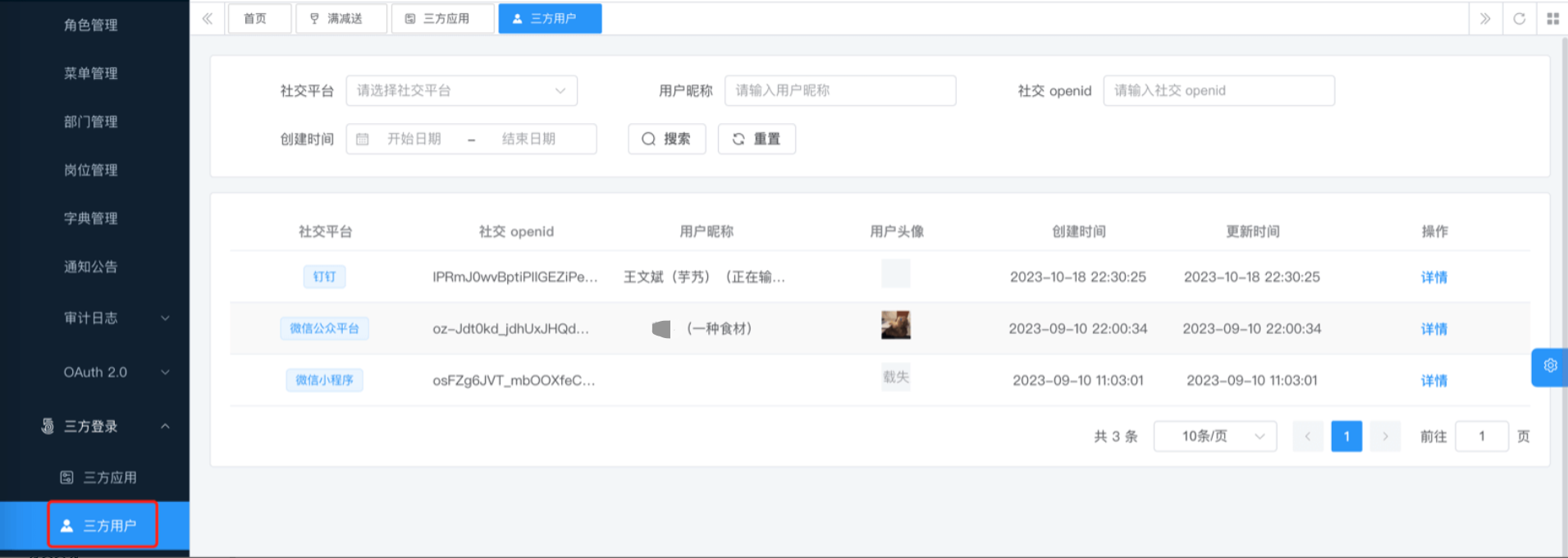Open the blue settings gear panel
Screen dimensions: 1568x558
tap(1549, 366)
